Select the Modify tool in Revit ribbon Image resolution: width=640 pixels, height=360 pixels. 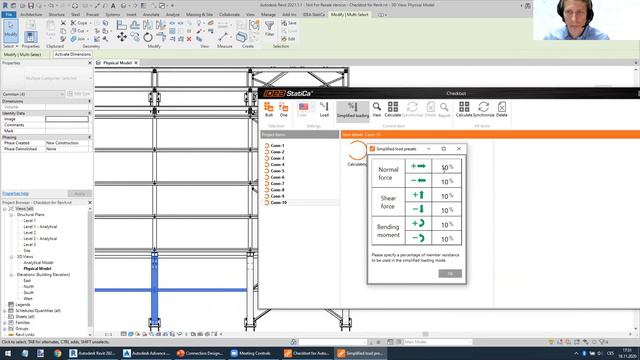[11, 31]
